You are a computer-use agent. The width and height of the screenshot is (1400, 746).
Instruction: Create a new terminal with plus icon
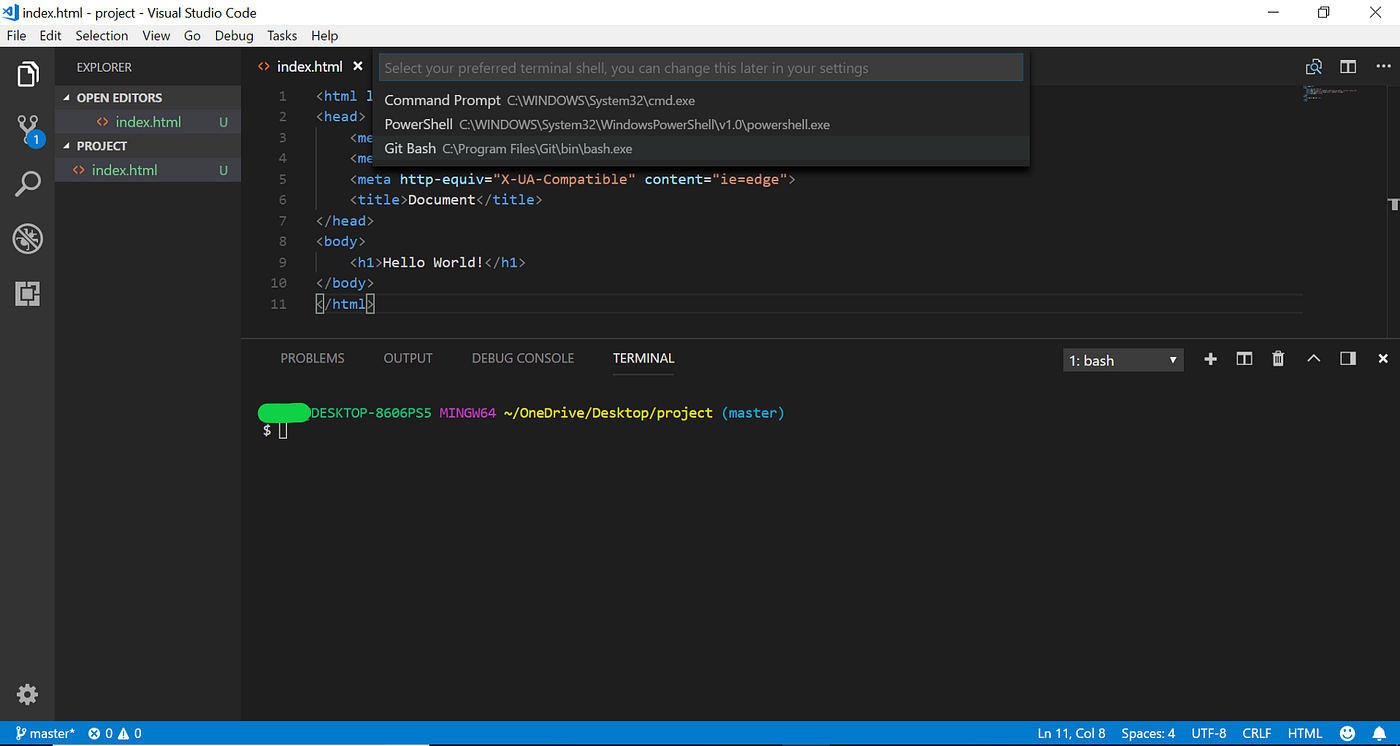pyautogui.click(x=1210, y=359)
